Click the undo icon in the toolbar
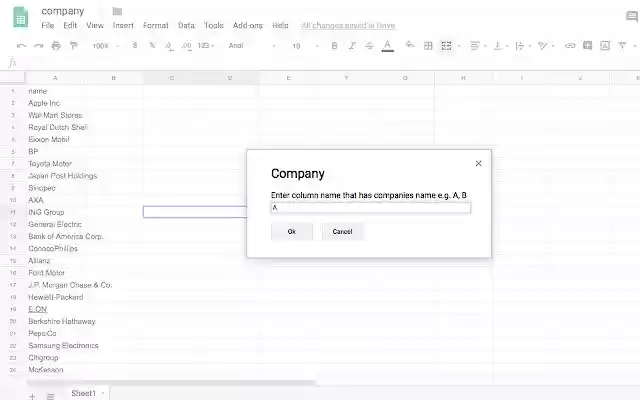Viewport: 640px width, 400px height. coord(21,46)
